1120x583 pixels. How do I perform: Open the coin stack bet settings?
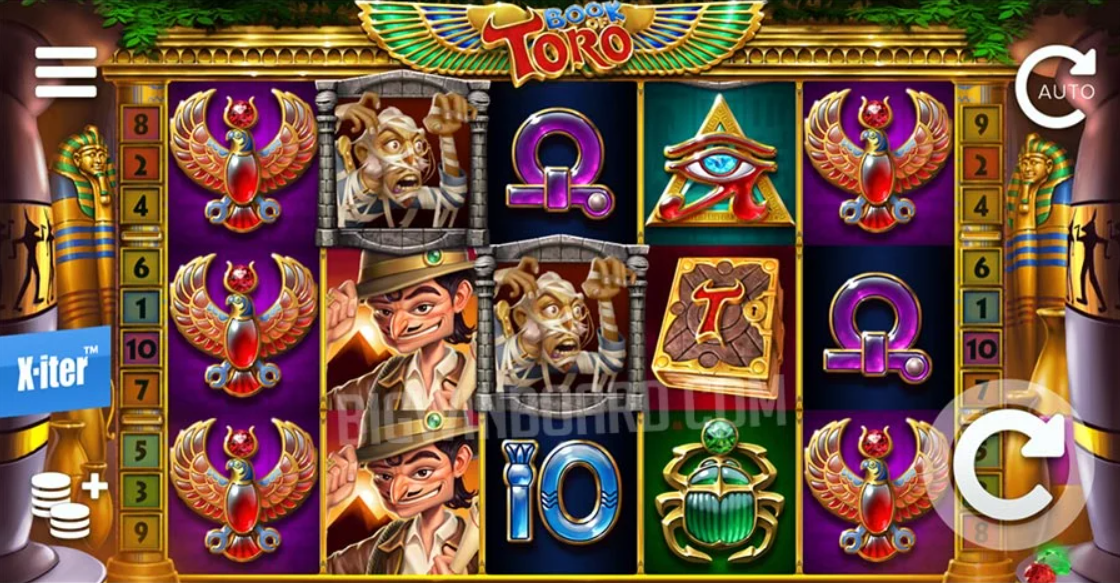69,504
